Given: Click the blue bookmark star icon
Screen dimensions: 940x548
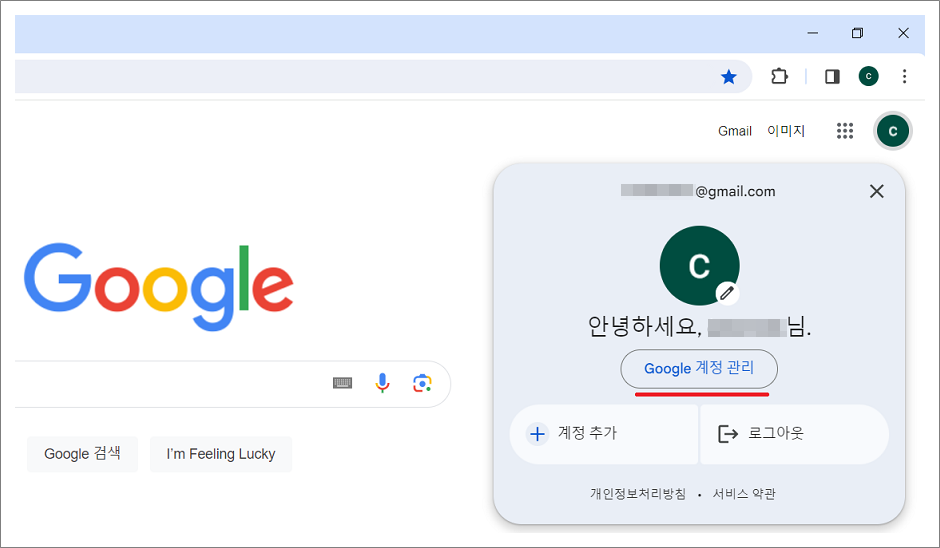Looking at the screenshot, I should click(728, 77).
